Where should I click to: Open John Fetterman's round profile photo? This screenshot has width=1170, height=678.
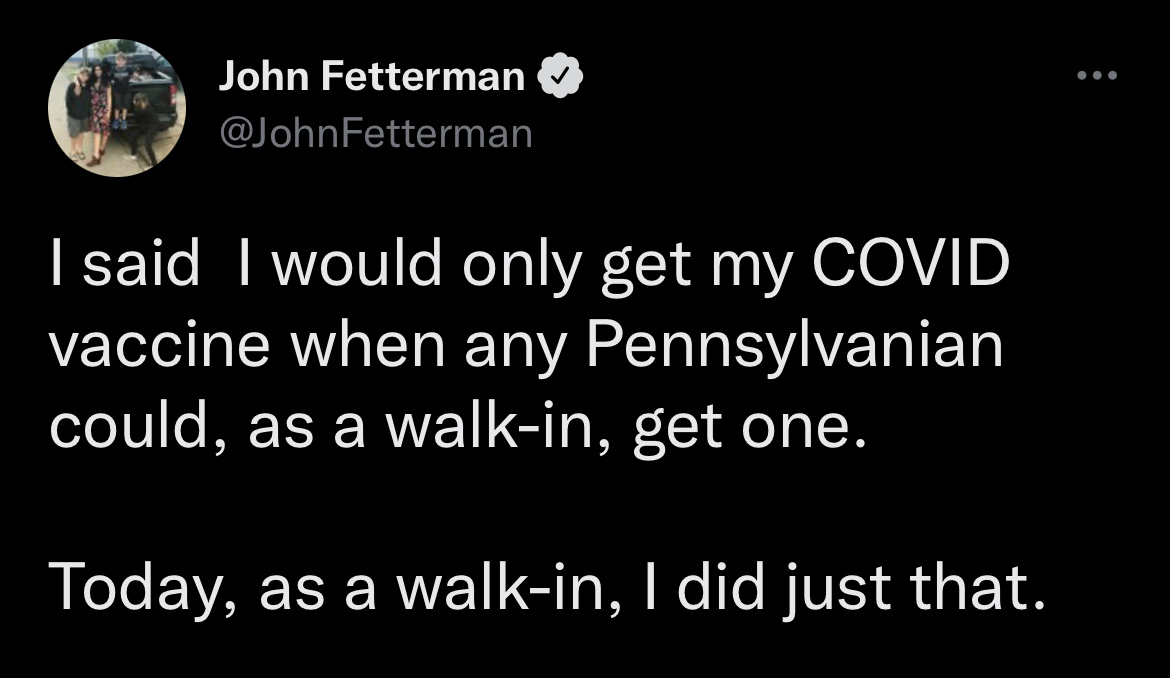point(117,107)
